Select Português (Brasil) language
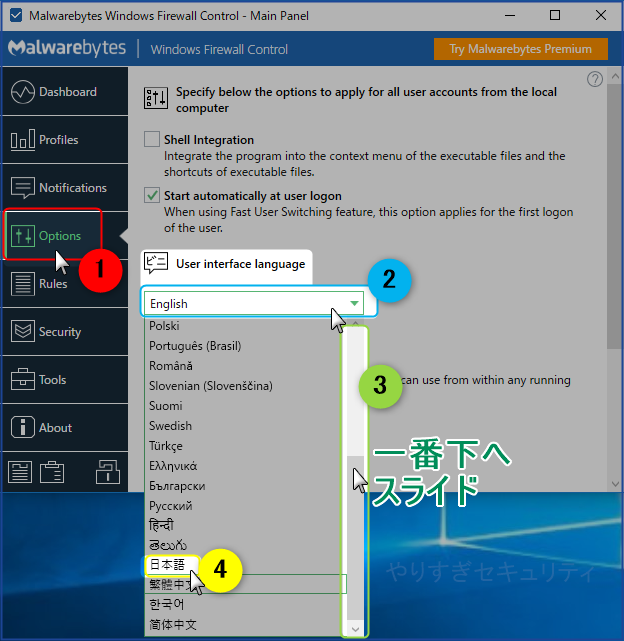The width and height of the screenshot is (624, 641). (x=243, y=346)
